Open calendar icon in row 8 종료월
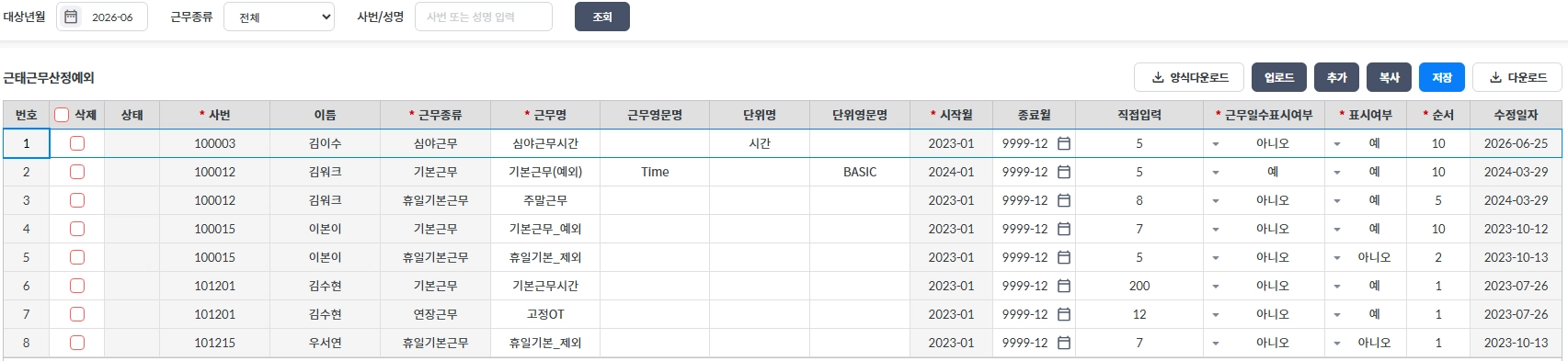This screenshot has height=361, width=1568. (x=1064, y=343)
